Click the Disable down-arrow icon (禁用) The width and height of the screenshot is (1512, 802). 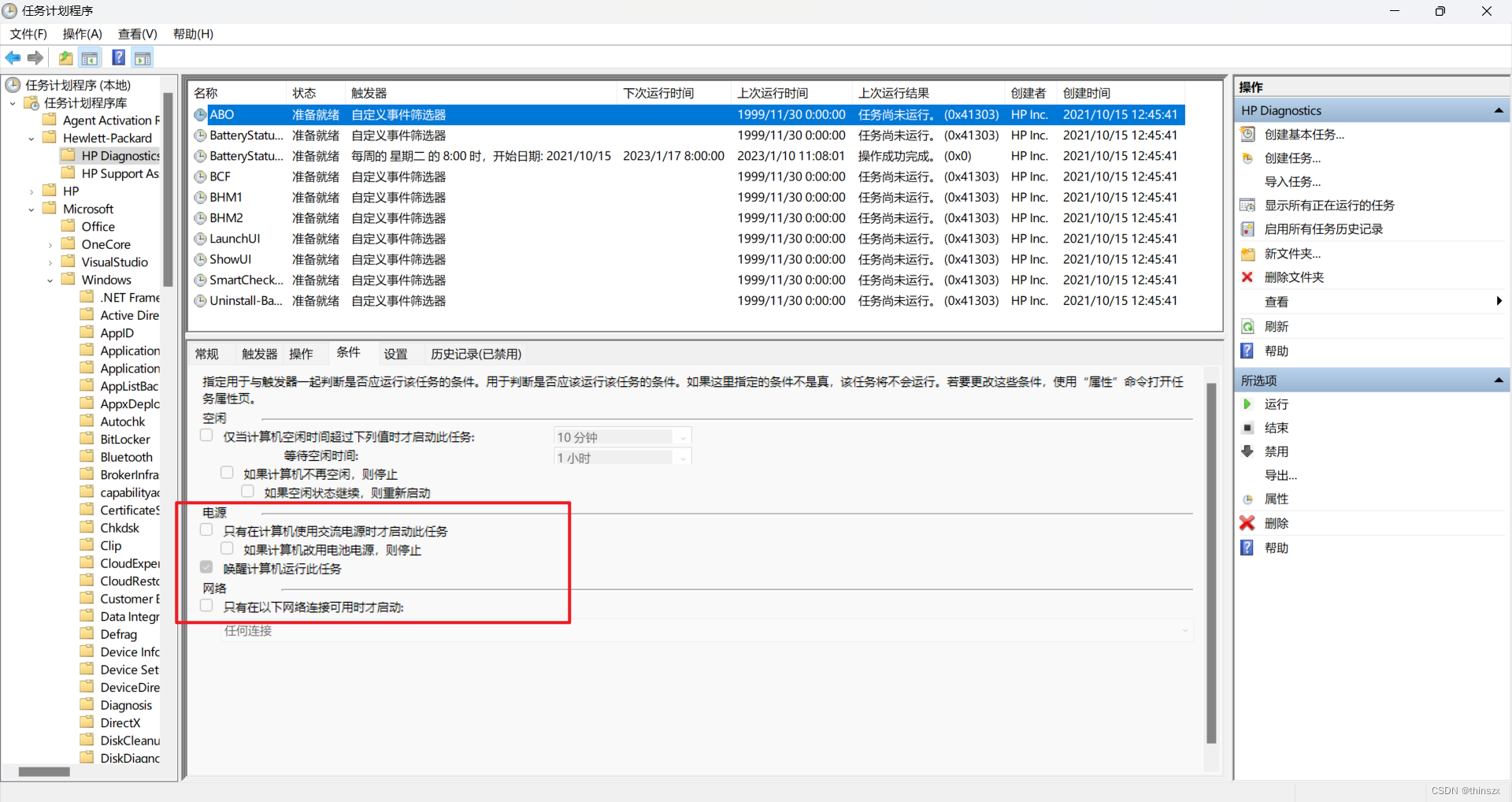pyautogui.click(x=1247, y=451)
